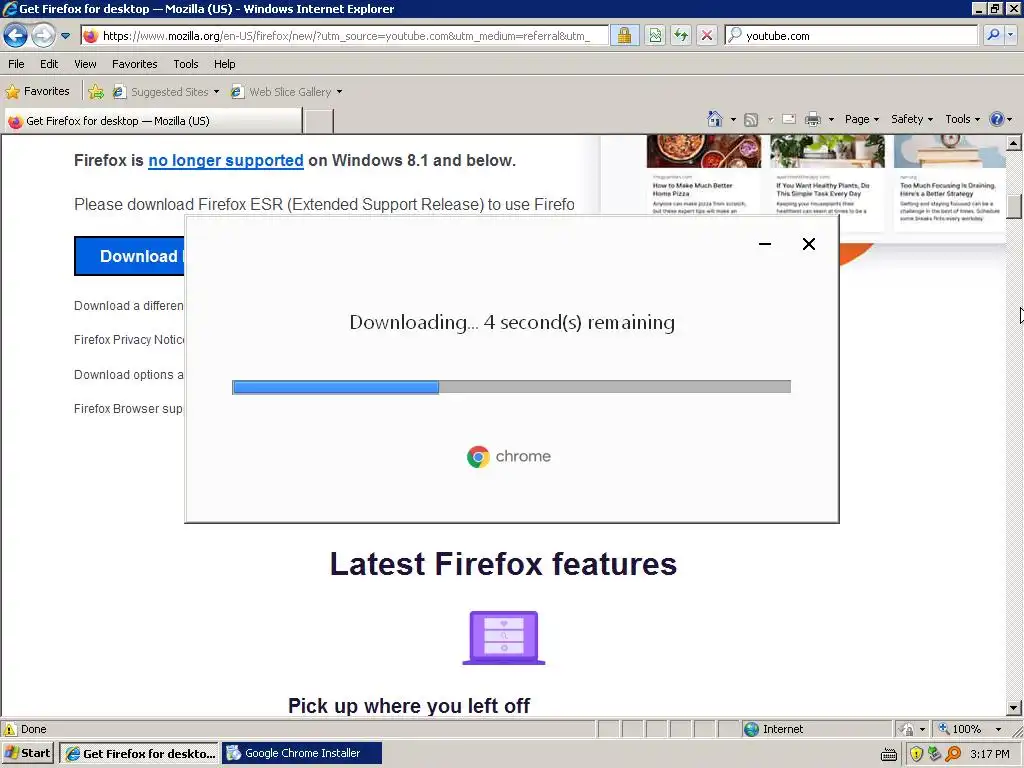Minimize the Chrome installer dialog
Viewport: 1024px width, 768px height.
[765, 244]
